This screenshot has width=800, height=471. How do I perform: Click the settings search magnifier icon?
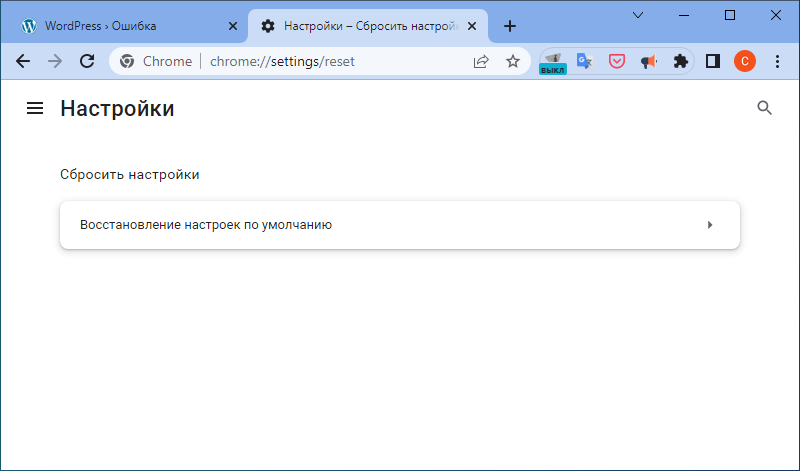[x=765, y=108]
